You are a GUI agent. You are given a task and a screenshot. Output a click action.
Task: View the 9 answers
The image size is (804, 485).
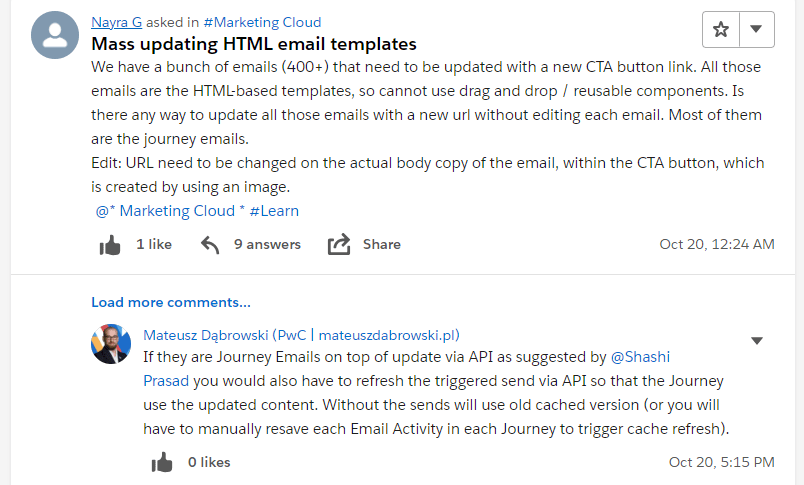(267, 244)
